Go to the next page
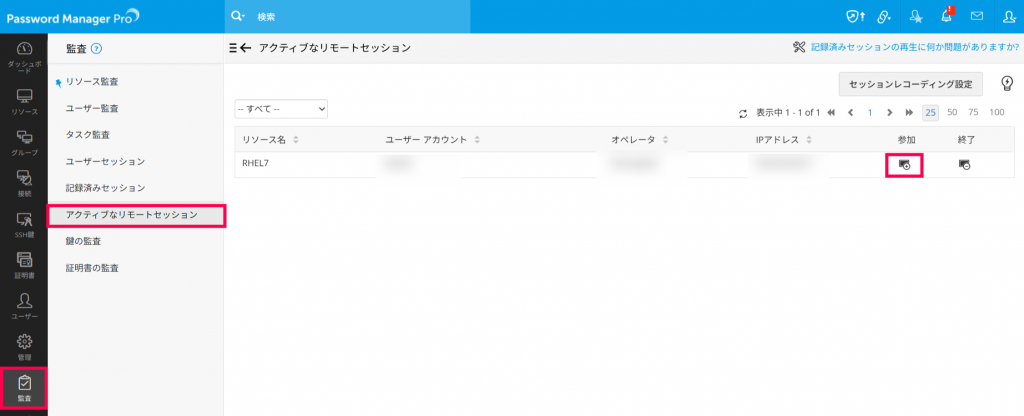 click(x=889, y=112)
